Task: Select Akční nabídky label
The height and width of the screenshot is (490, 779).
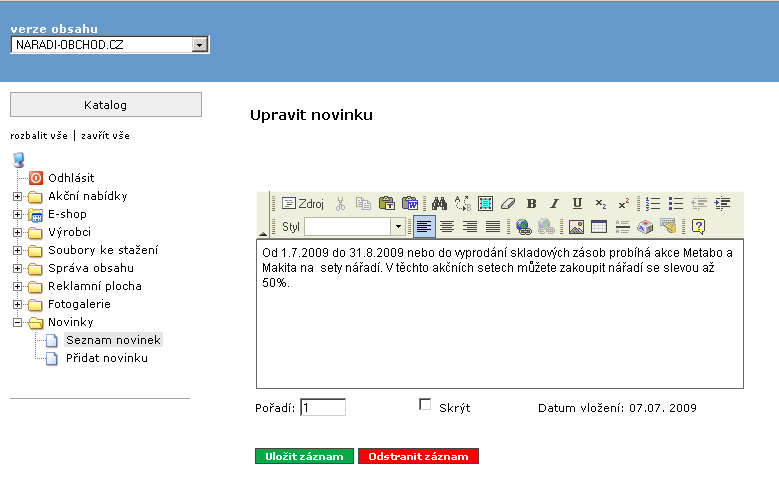Action: pos(87,196)
